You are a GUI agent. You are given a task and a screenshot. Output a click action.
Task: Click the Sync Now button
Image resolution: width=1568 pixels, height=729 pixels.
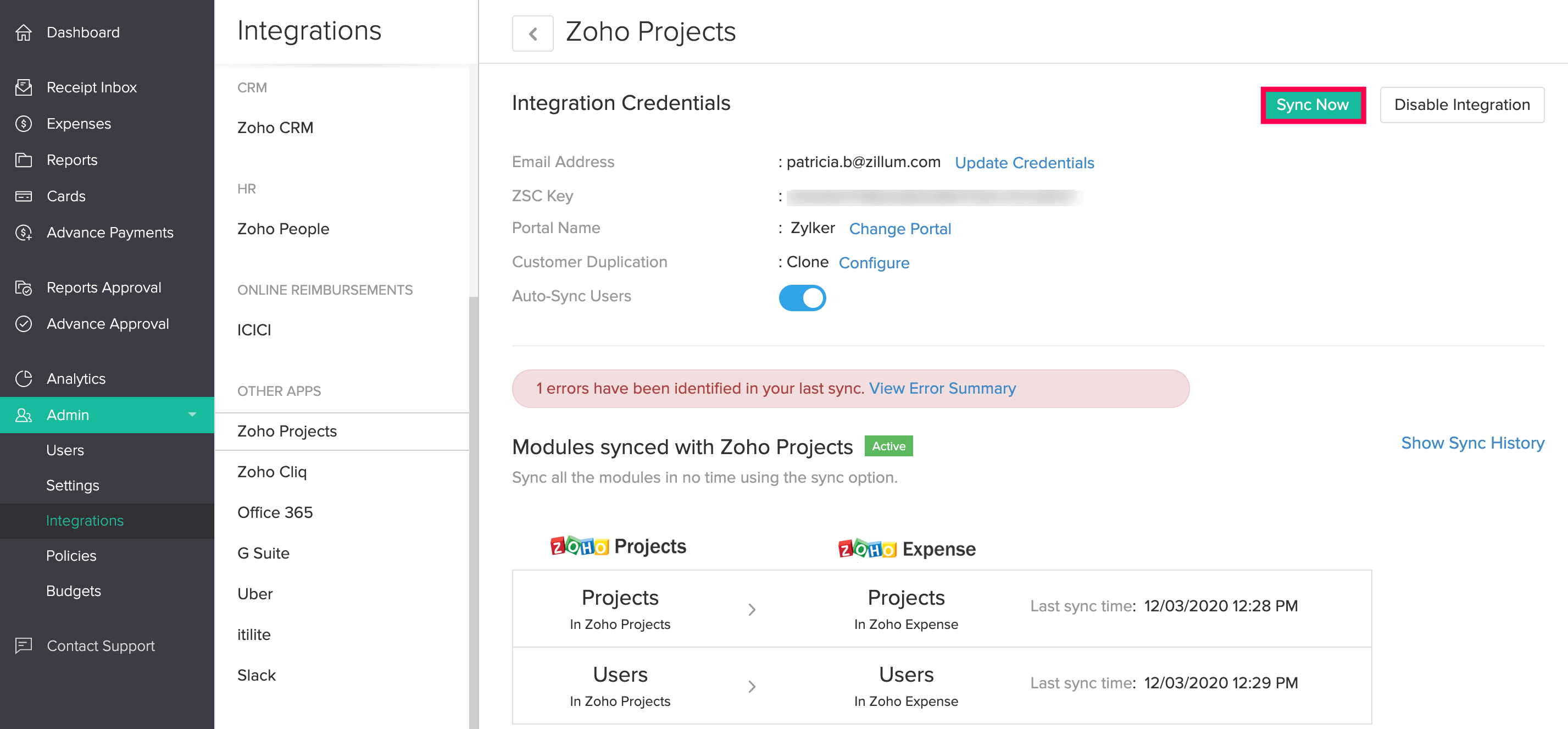pyautogui.click(x=1312, y=105)
